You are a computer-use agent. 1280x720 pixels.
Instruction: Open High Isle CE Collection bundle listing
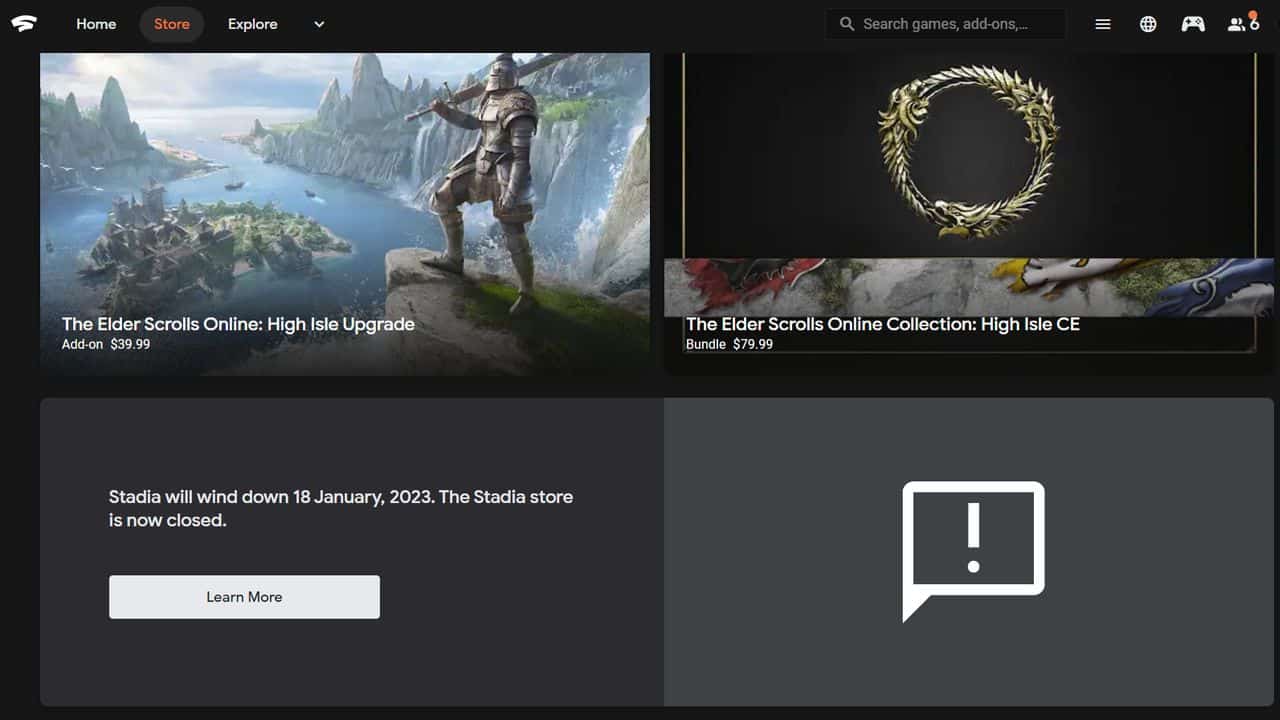[x=883, y=324]
